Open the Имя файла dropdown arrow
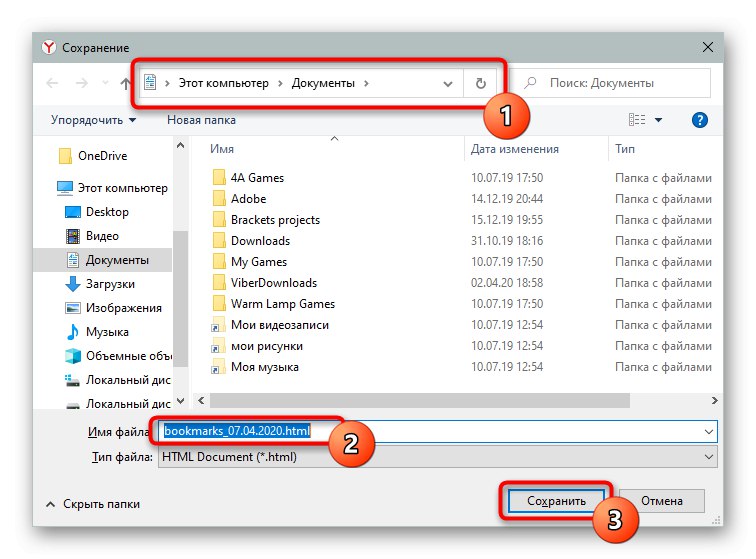Image resolution: width=756 pixels, height=559 pixels. point(709,432)
